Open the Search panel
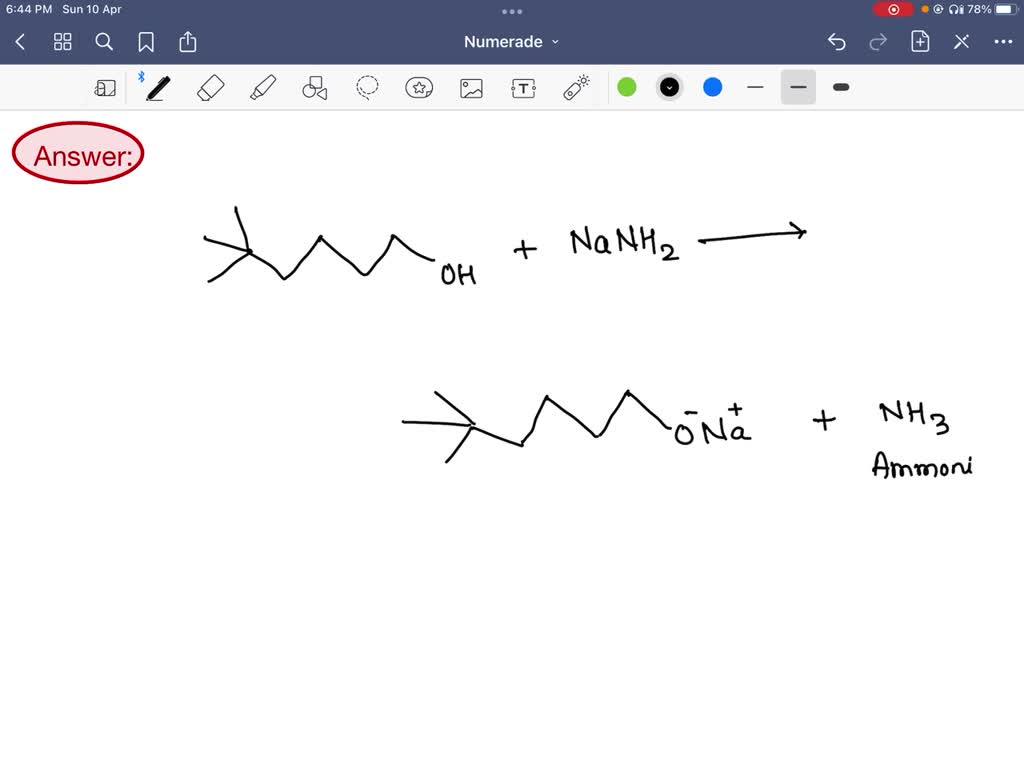 point(104,42)
